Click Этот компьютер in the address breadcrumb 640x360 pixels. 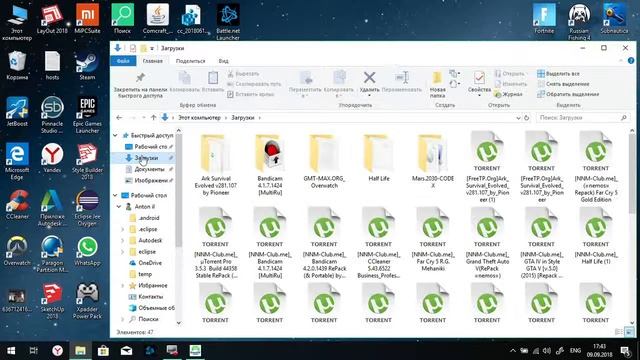click(199, 118)
